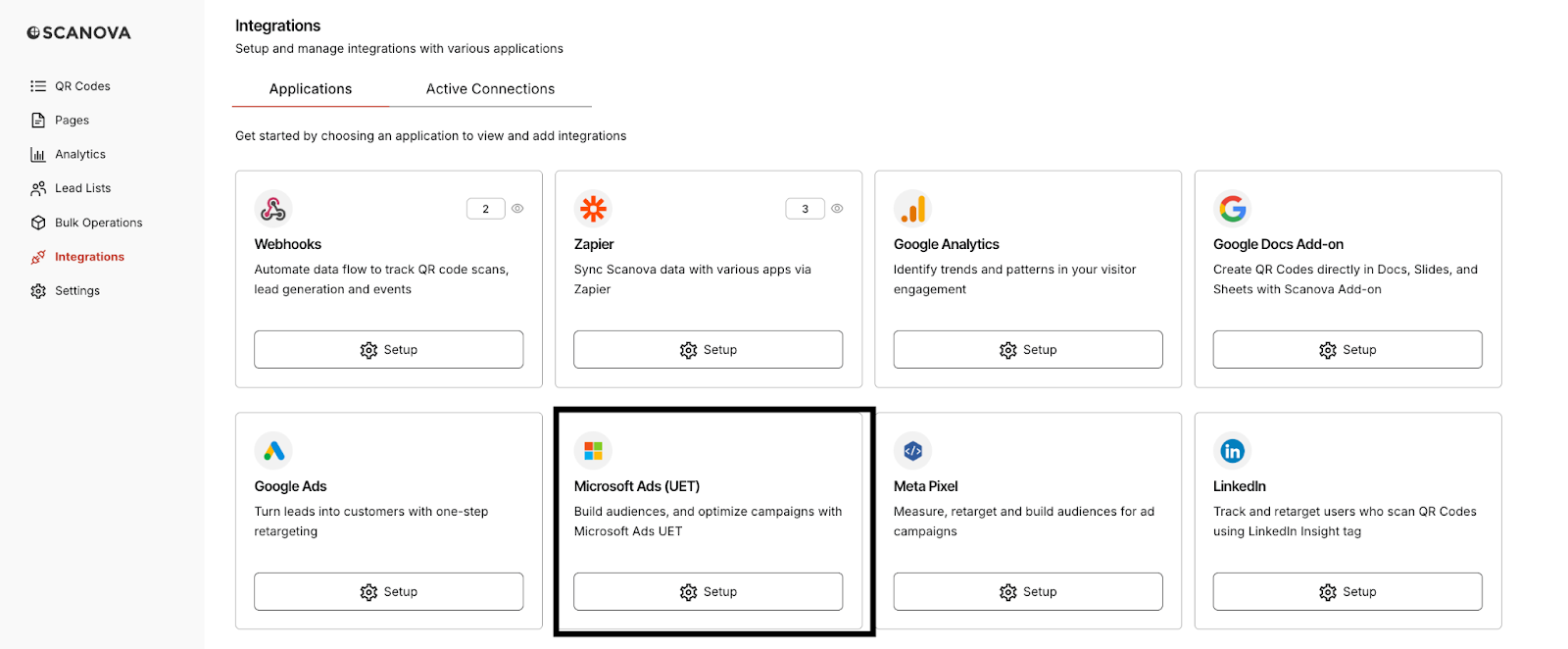
Task: Click the Analytics bar chart icon
Action: 38,154
